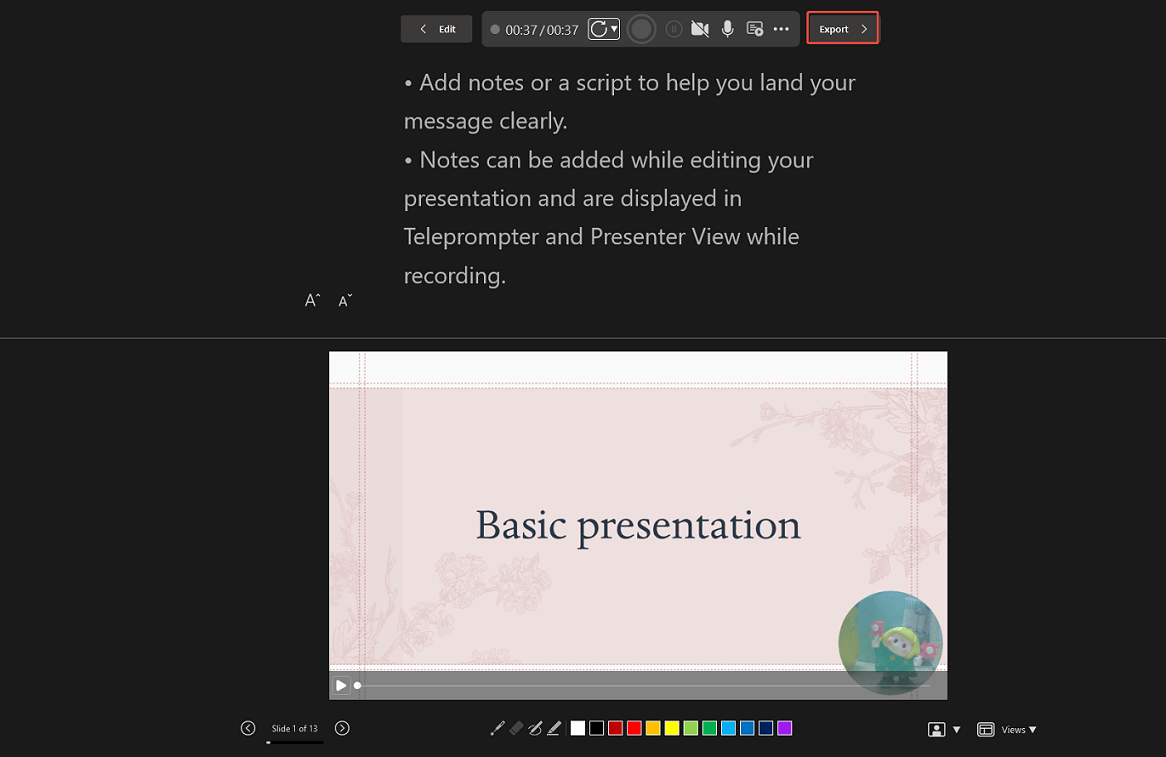
Task: Click the Edit button
Action: (436, 29)
